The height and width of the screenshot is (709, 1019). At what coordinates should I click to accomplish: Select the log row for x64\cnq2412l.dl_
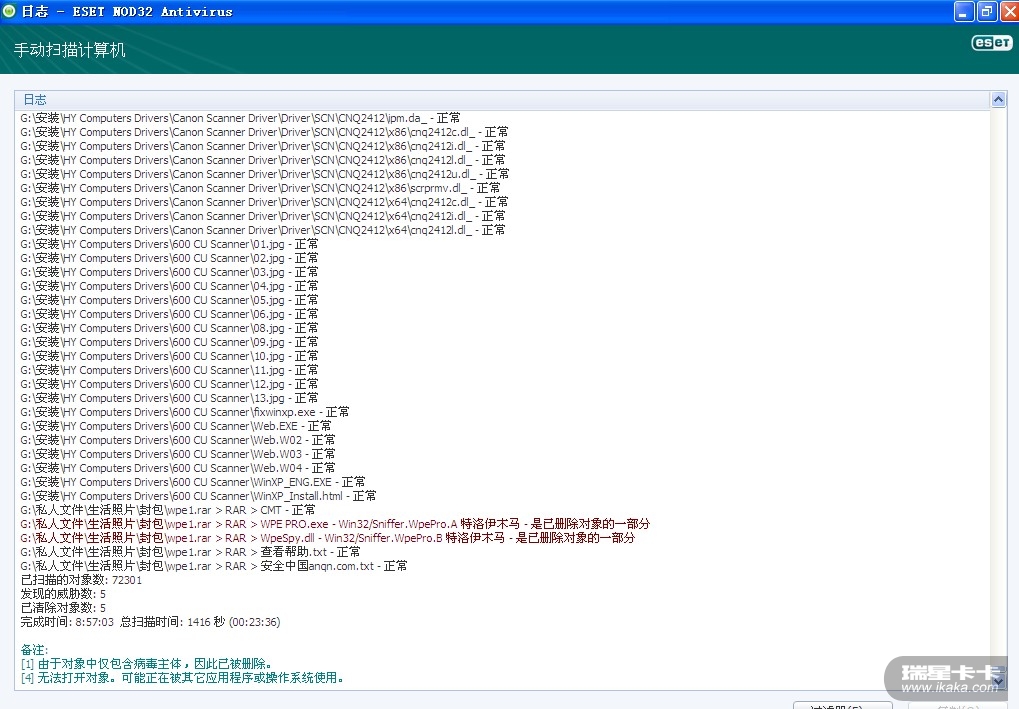263,230
